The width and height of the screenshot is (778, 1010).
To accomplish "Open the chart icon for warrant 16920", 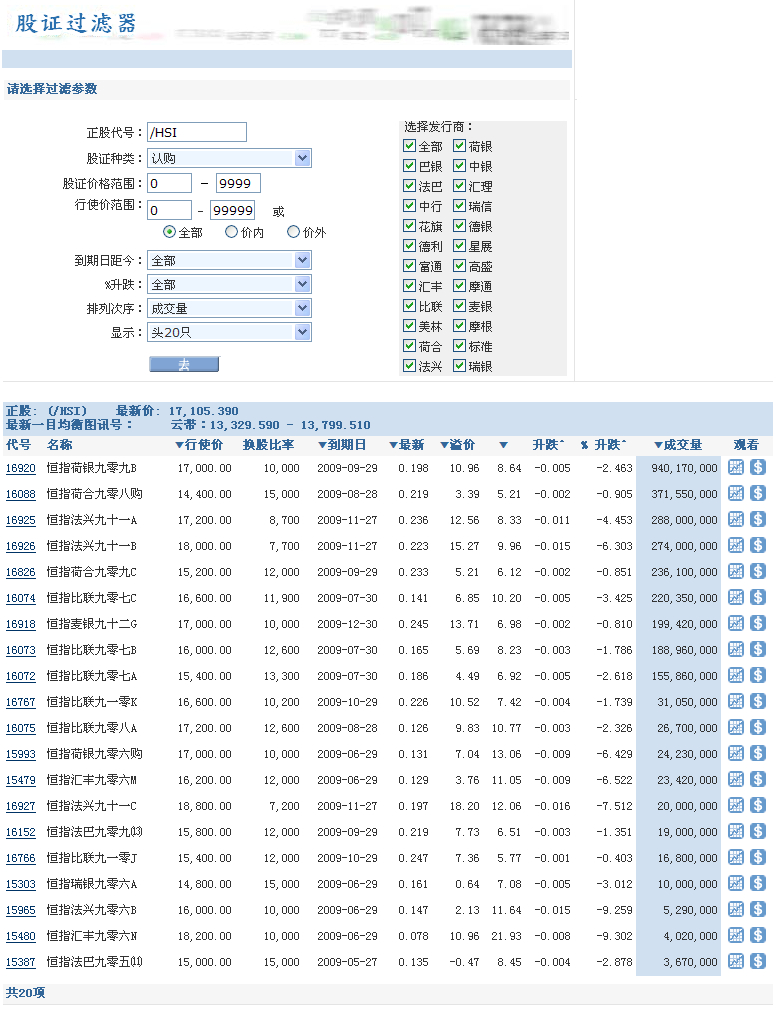I will tap(736, 467).
